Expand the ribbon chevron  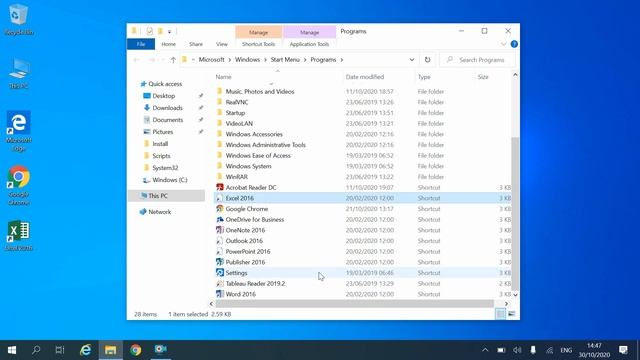point(503,44)
